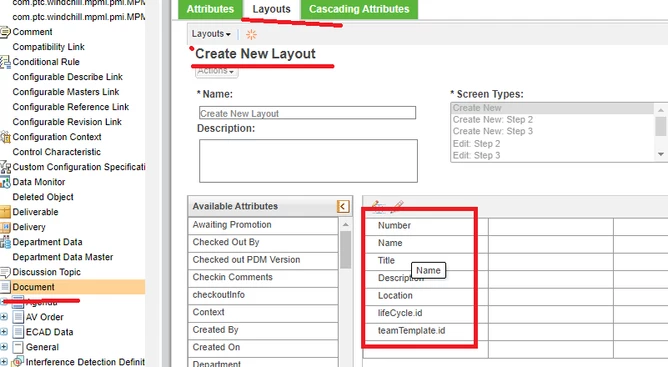
Task: Select Deleted Object in the tree
Action: tap(43, 197)
